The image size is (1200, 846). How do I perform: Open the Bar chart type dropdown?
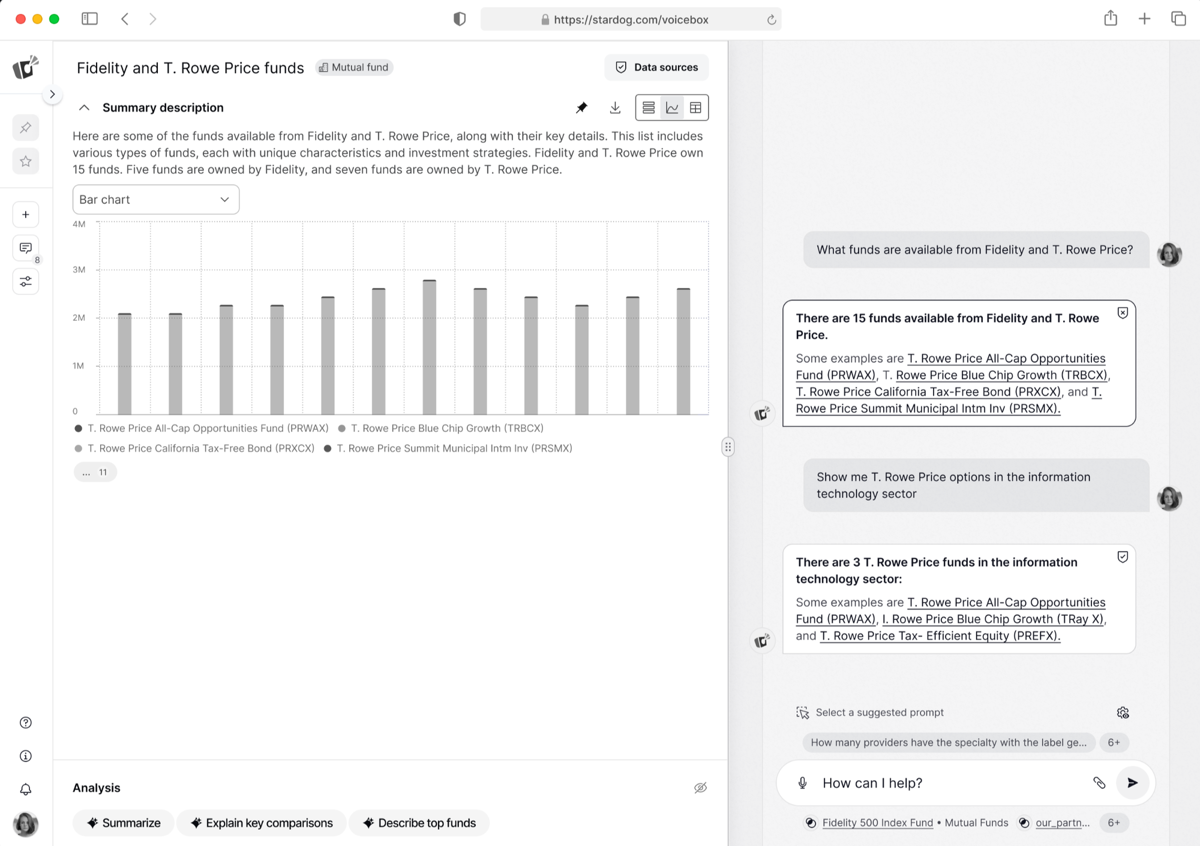(156, 200)
